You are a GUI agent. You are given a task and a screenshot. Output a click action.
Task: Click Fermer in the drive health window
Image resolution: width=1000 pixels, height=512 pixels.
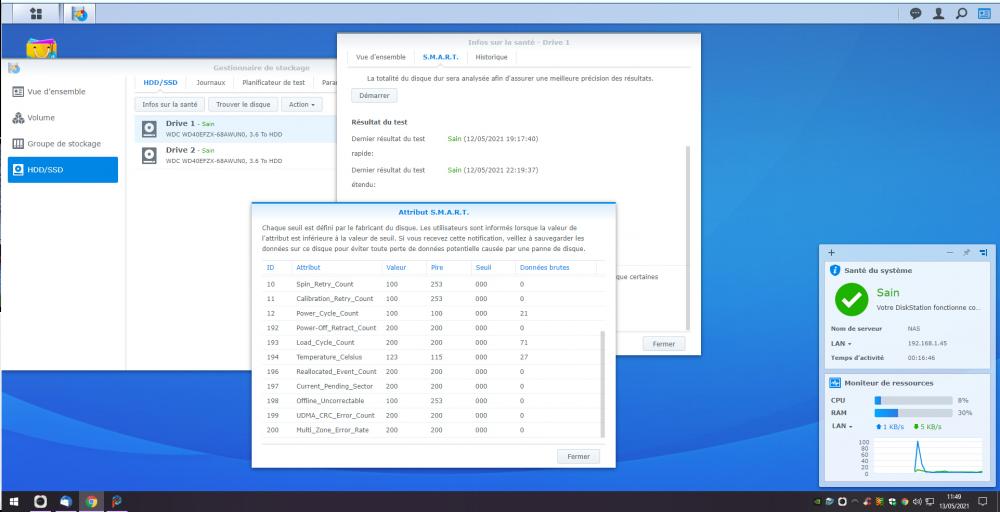click(663, 344)
